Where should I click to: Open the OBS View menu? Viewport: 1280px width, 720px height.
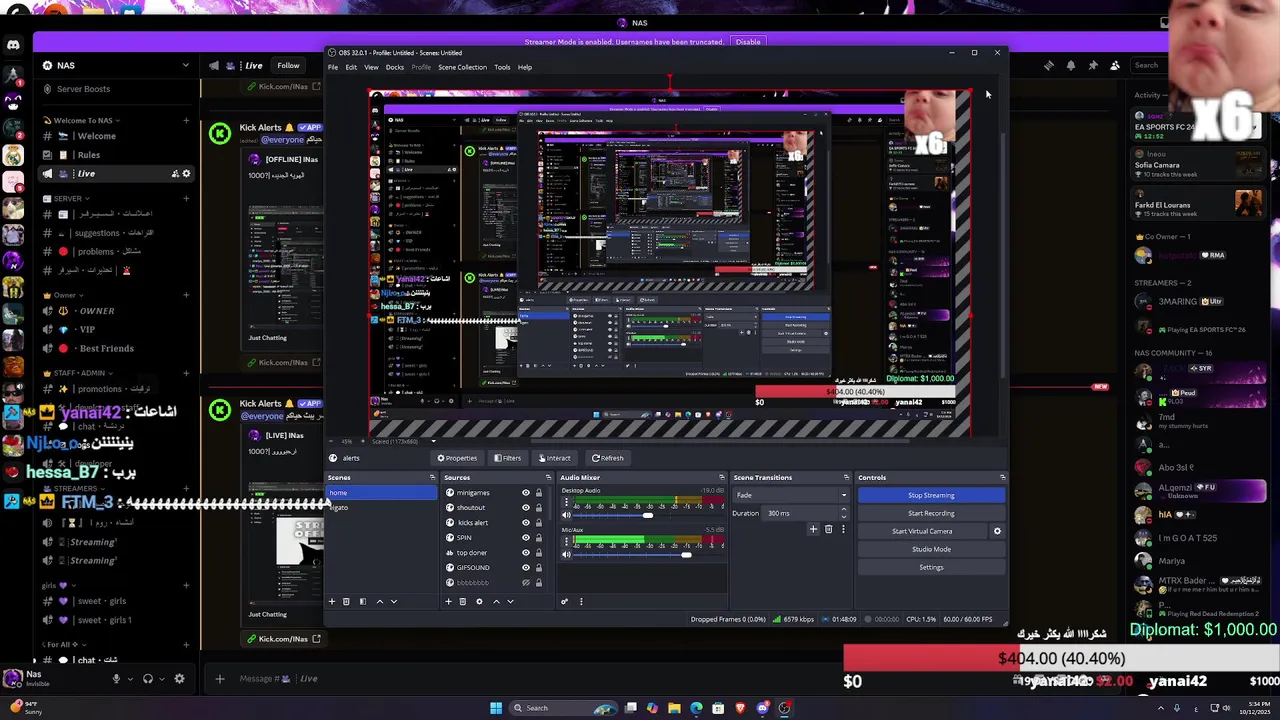click(371, 67)
